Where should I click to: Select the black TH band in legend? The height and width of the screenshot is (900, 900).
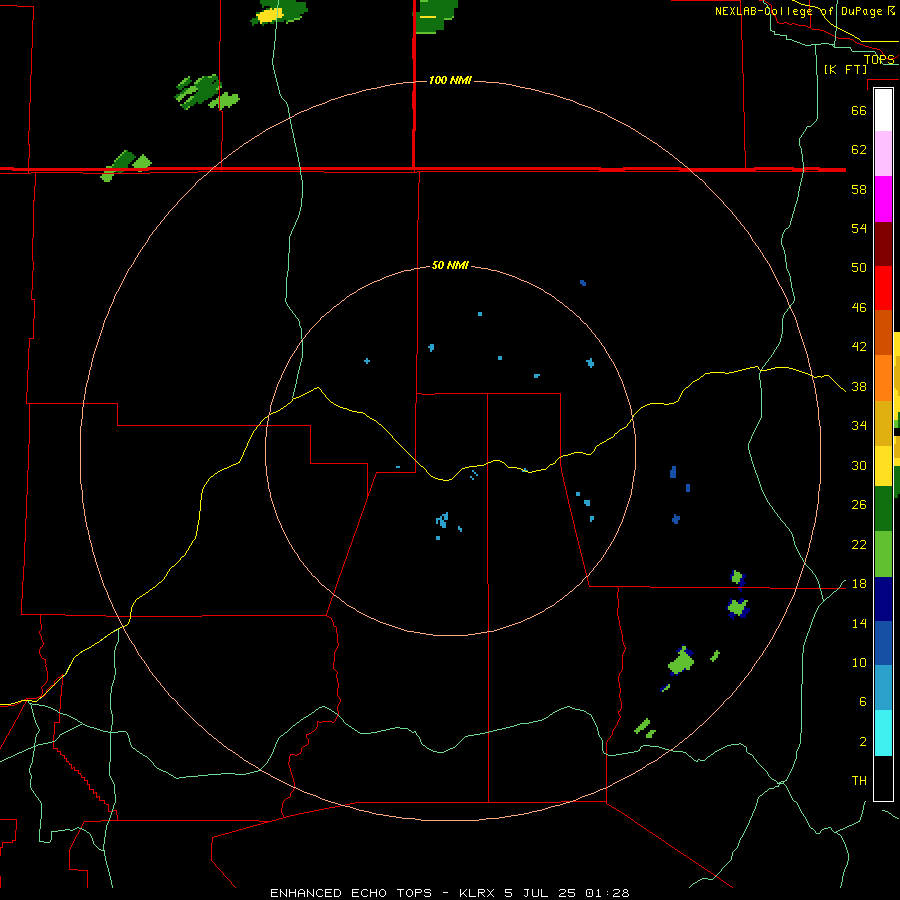[x=883, y=778]
